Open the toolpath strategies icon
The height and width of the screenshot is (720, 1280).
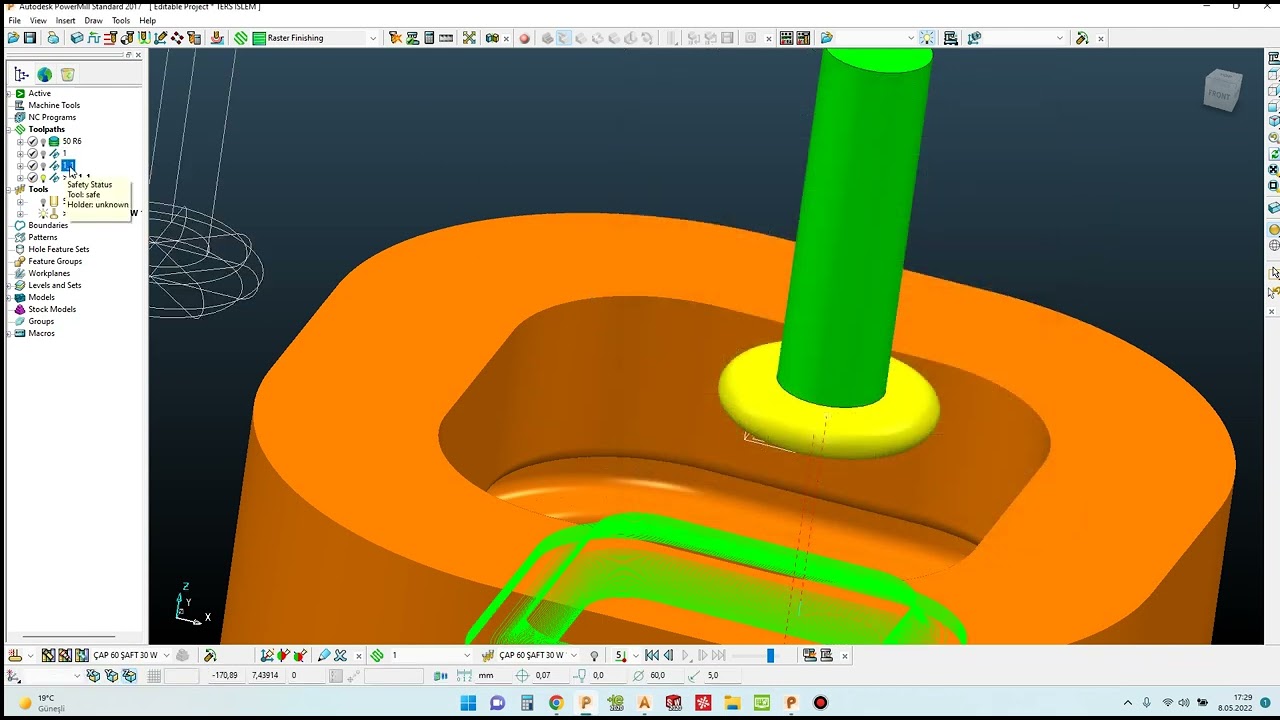[x=241, y=38]
